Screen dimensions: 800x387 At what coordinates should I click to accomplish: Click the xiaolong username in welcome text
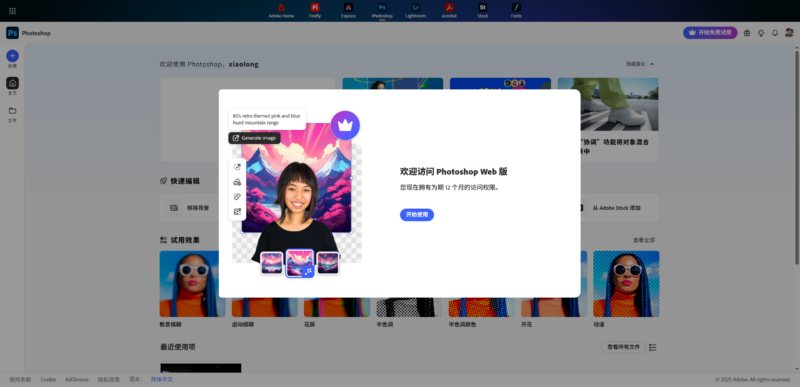click(x=243, y=64)
